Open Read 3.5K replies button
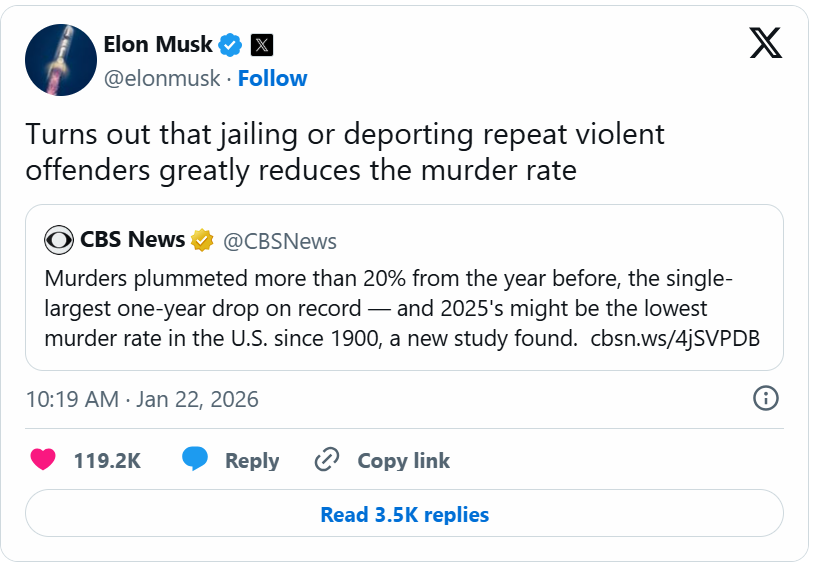The width and height of the screenshot is (823, 574). point(404,515)
